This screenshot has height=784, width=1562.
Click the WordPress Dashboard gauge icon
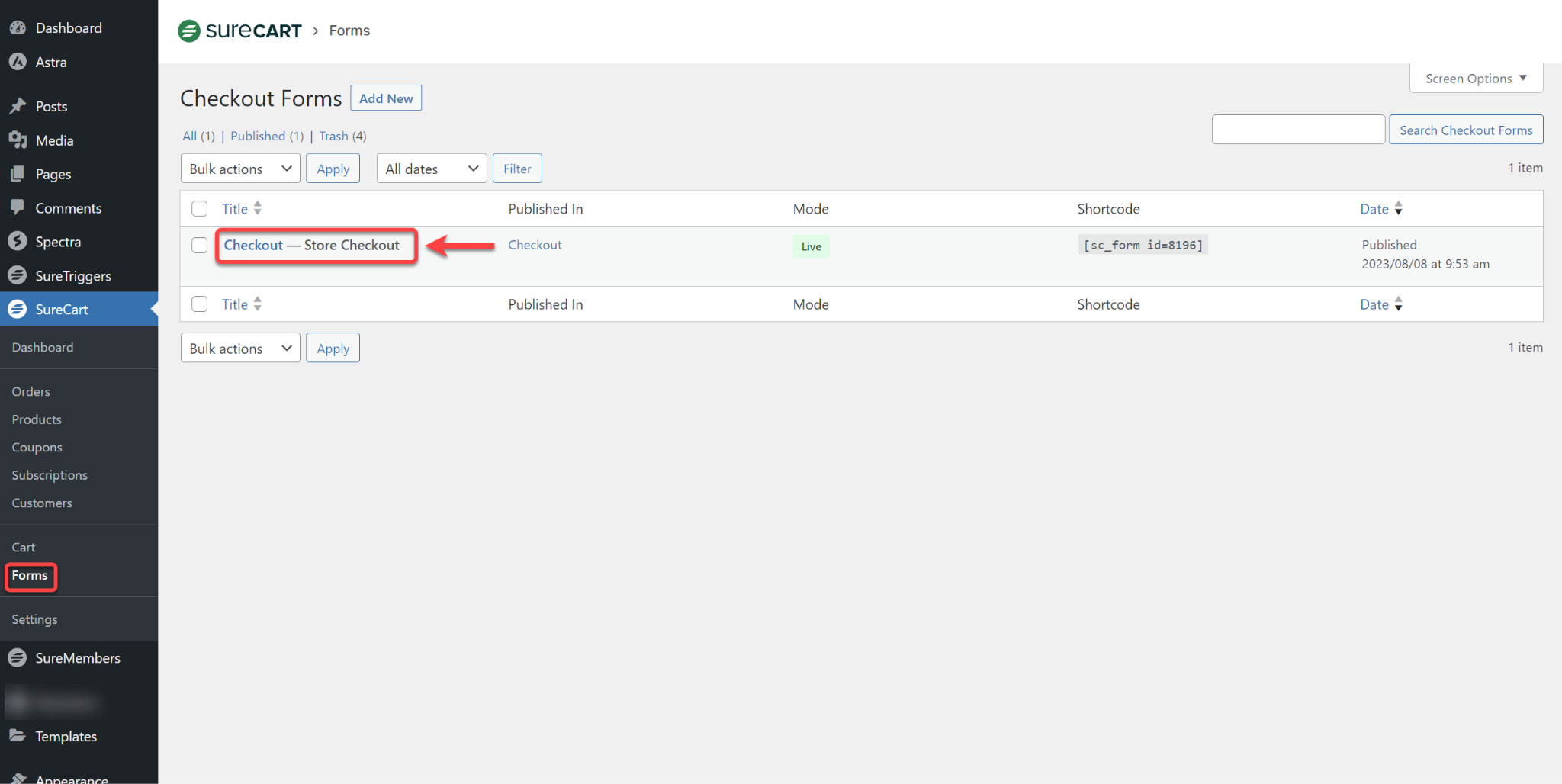(18, 27)
